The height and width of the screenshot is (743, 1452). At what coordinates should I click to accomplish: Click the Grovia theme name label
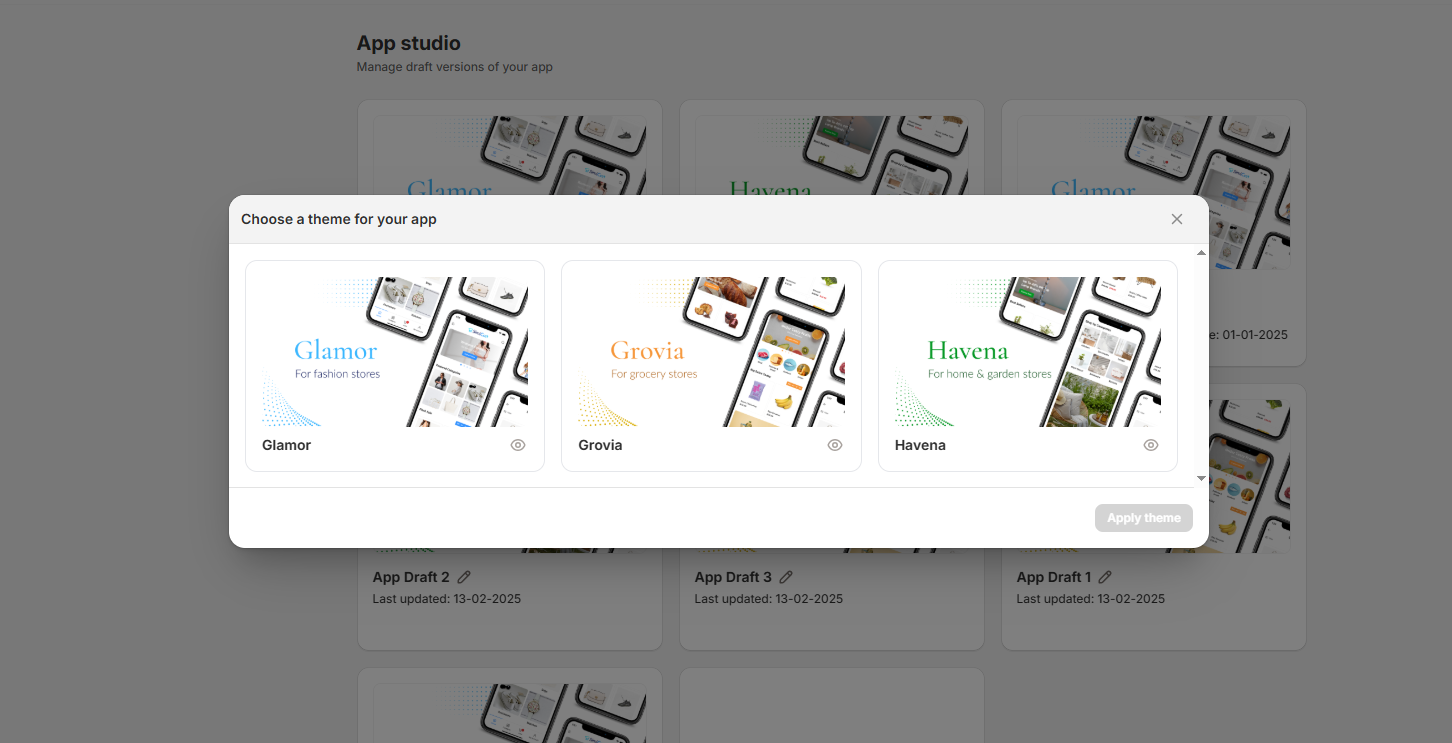click(600, 445)
